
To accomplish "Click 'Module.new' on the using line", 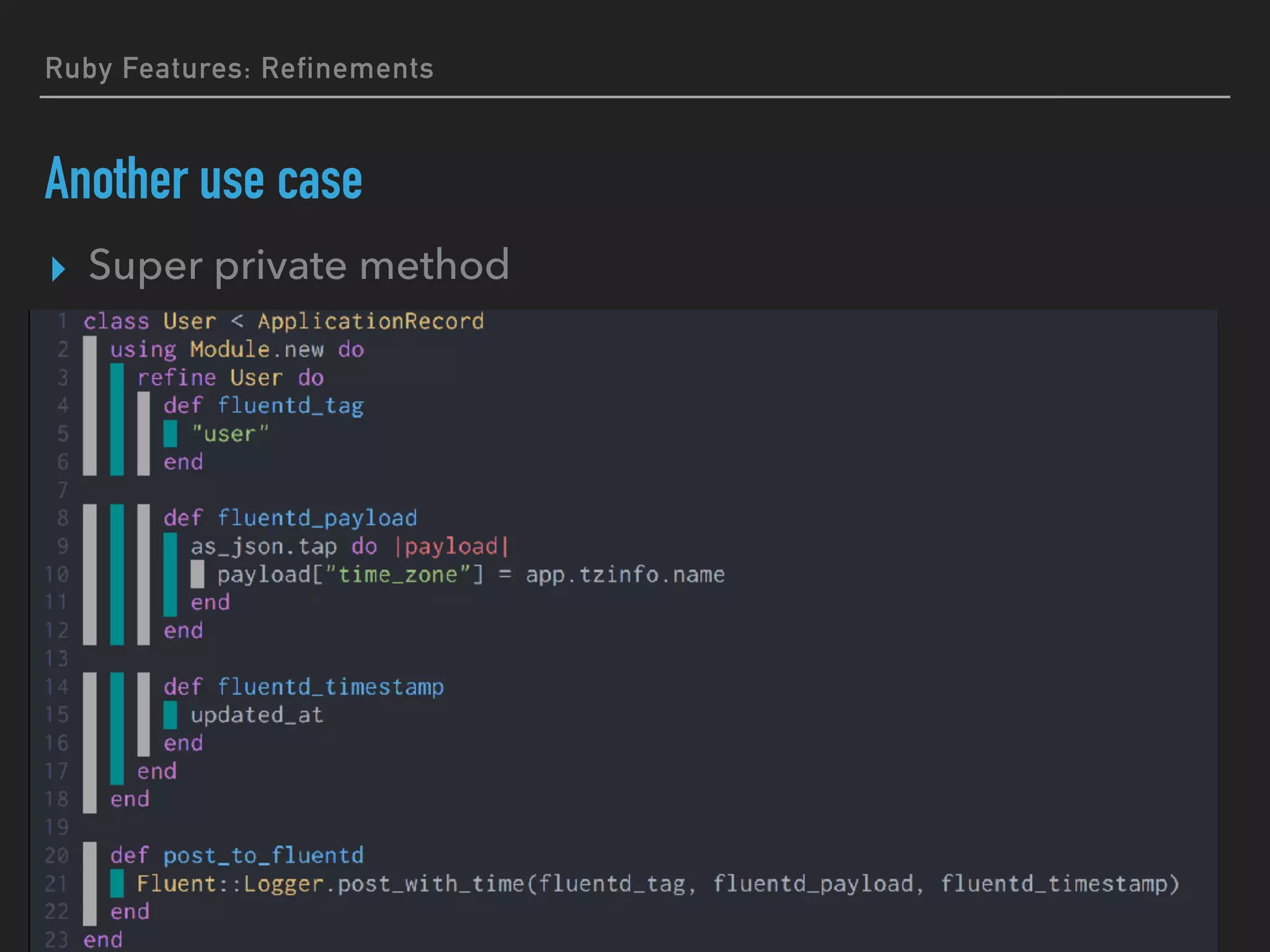I will [x=257, y=350].
